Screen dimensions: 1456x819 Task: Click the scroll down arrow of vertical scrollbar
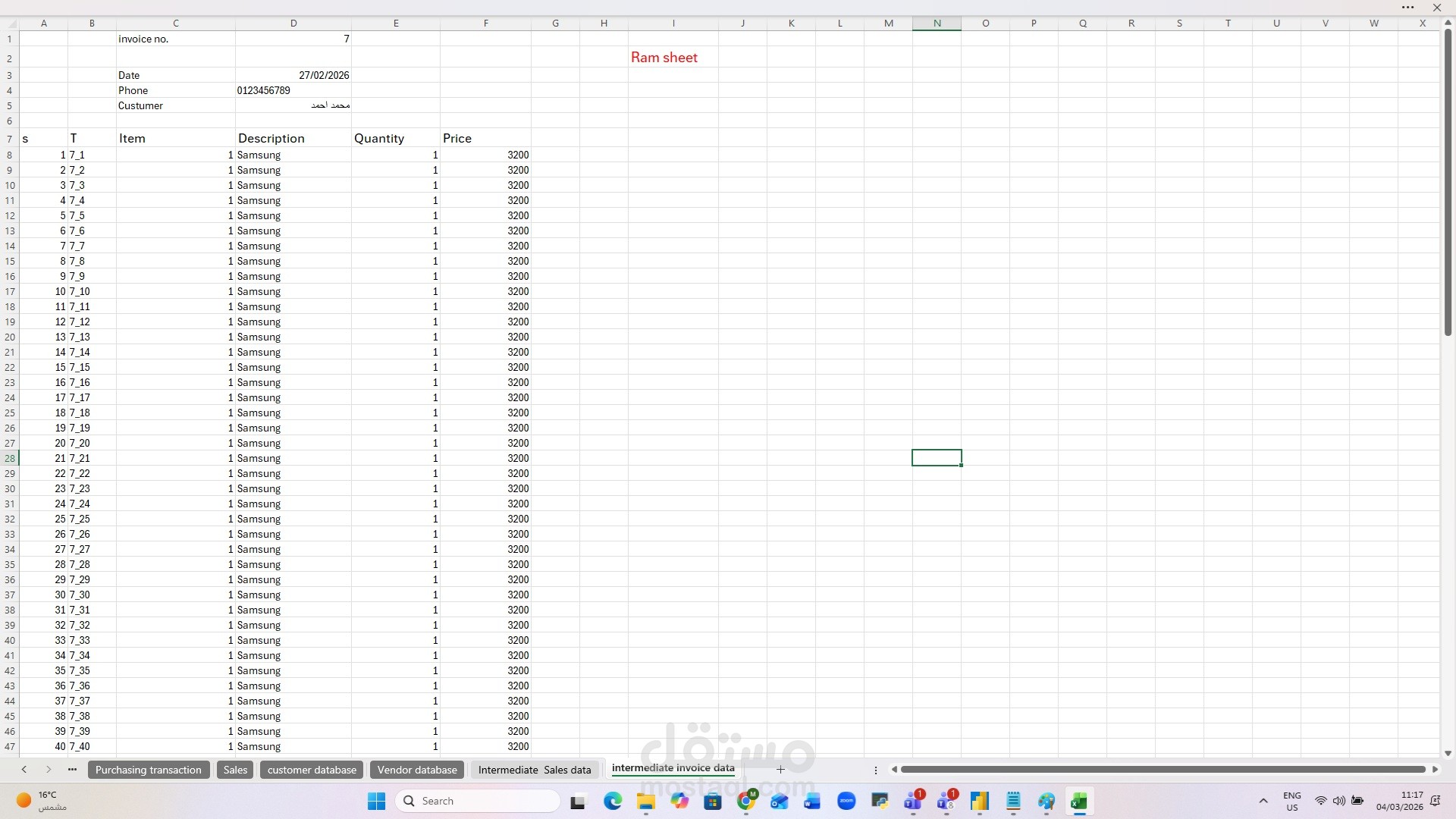(1448, 753)
